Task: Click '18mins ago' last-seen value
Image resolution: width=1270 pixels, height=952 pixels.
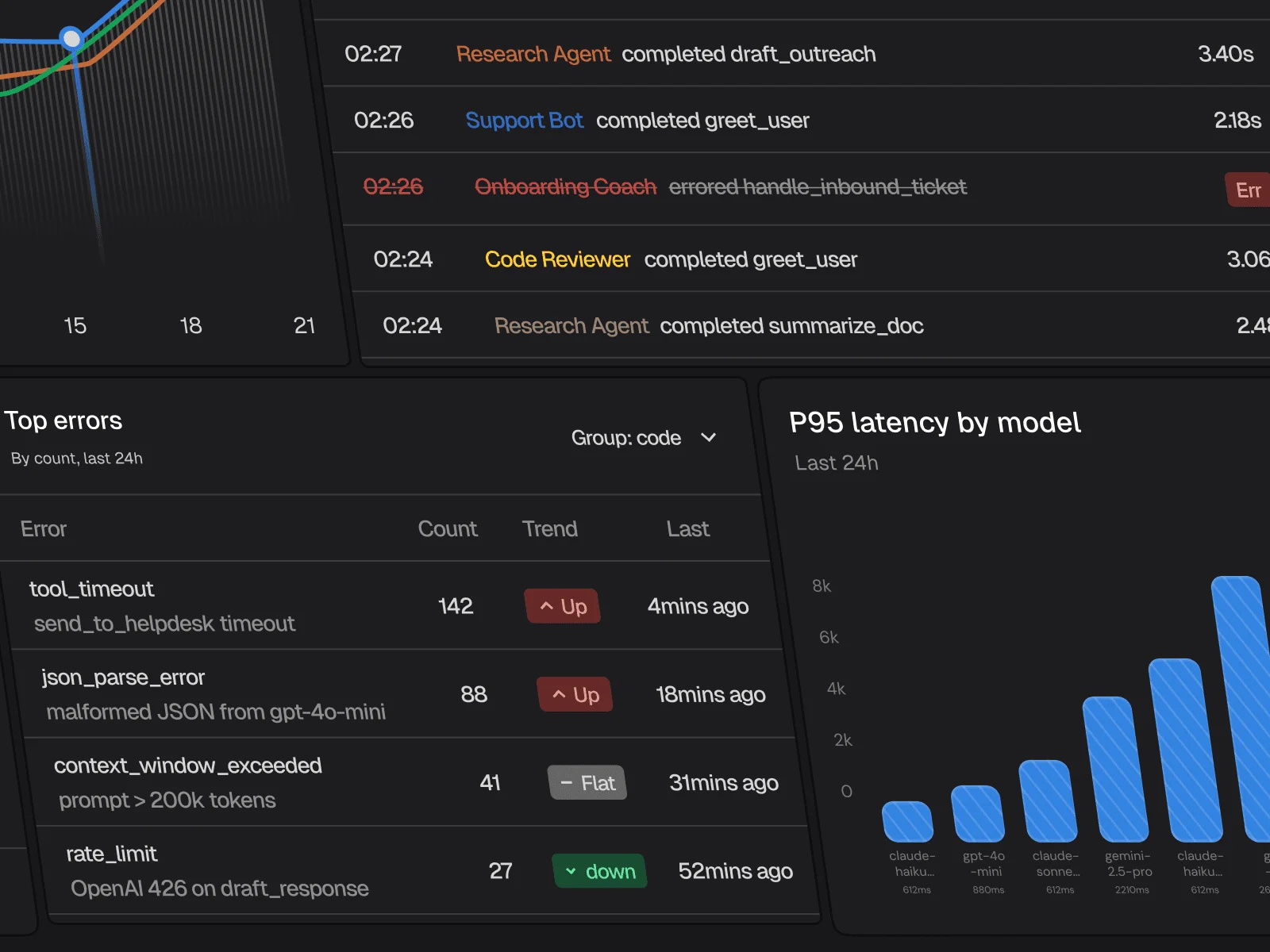Action: pos(711,695)
